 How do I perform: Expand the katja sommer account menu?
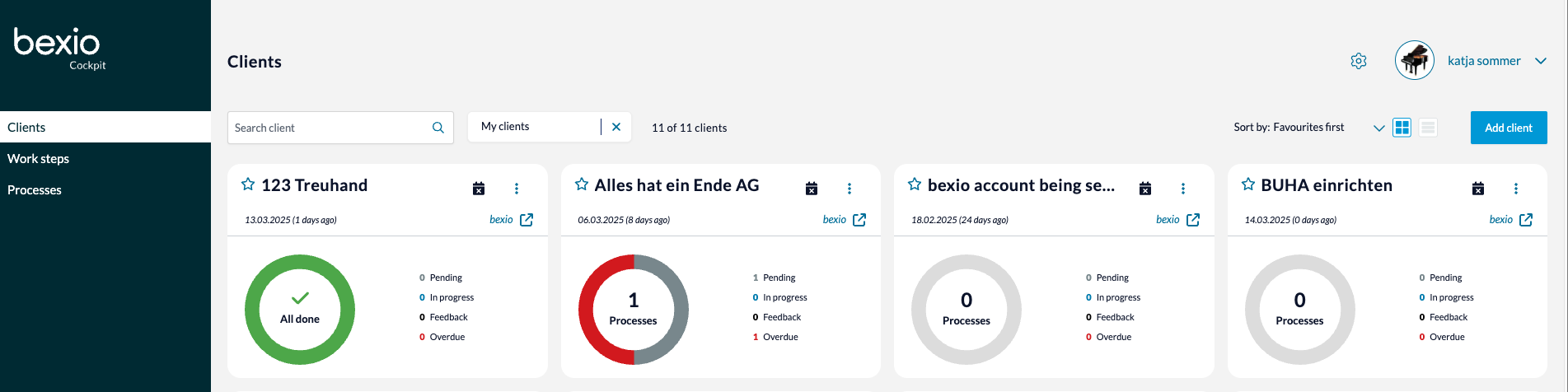[1541, 61]
